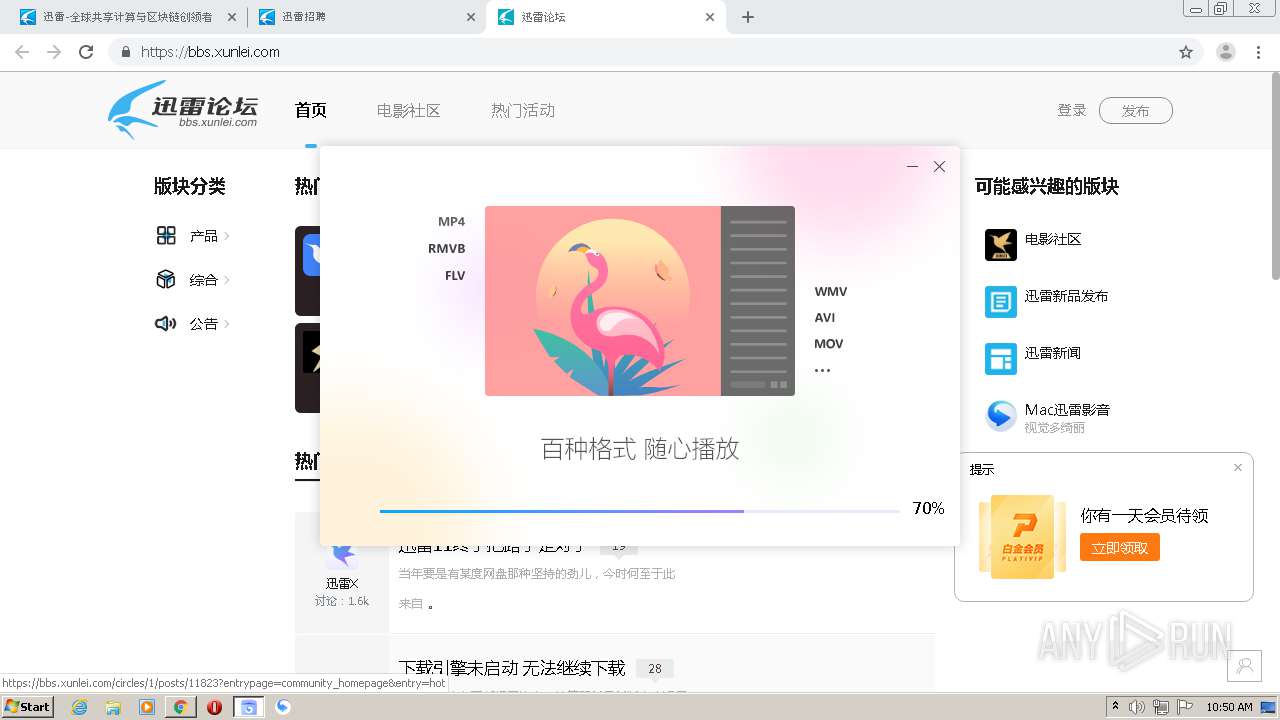Close the installer progress dialog
The height and width of the screenshot is (720, 1280).
pos(939,167)
